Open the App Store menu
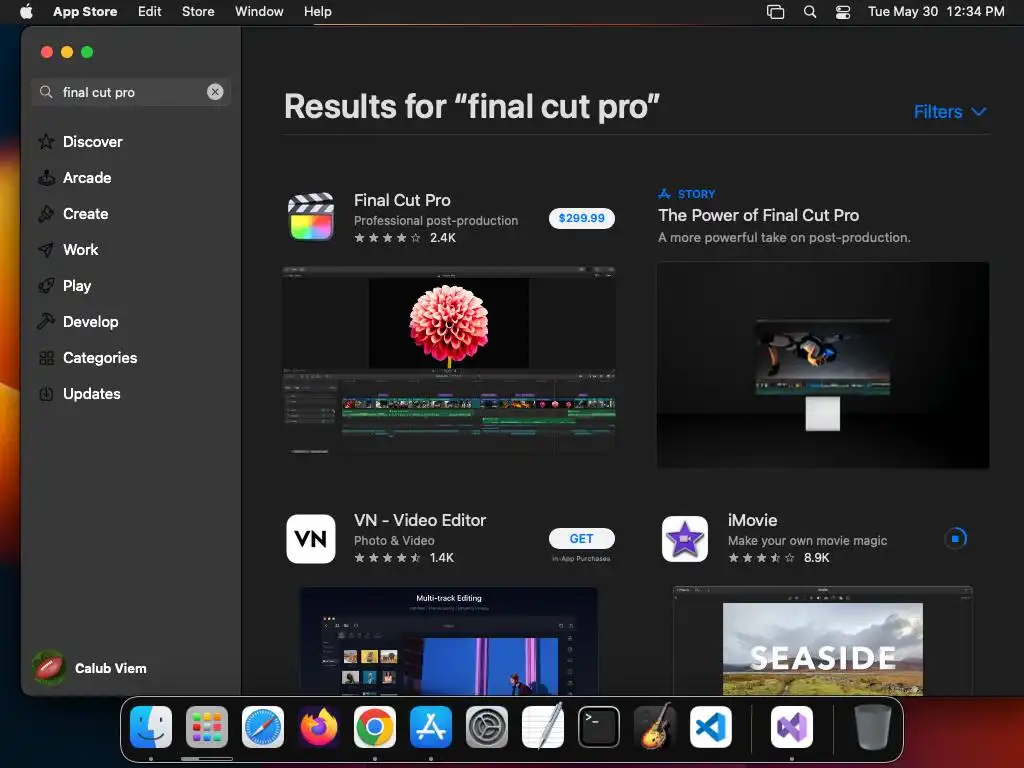Screen dimensions: 1024x768 [85, 12]
